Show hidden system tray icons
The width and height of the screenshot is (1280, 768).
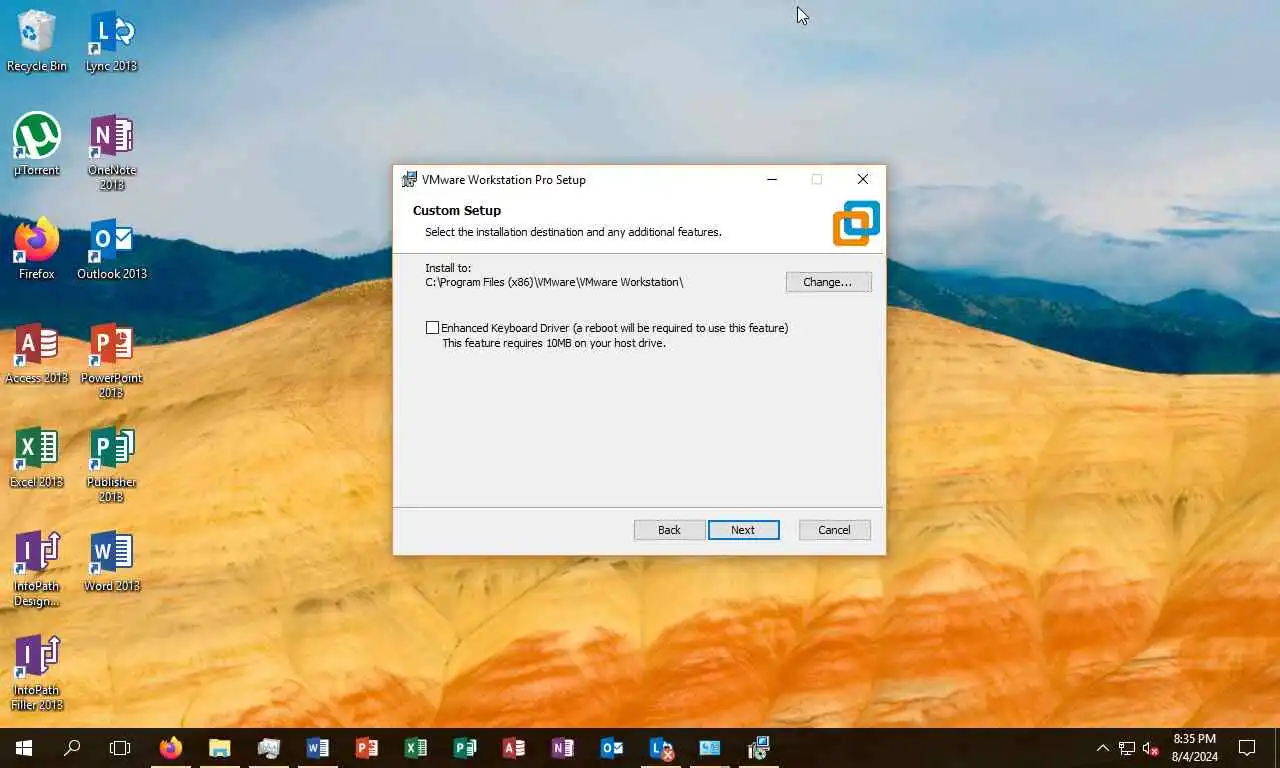(1103, 748)
